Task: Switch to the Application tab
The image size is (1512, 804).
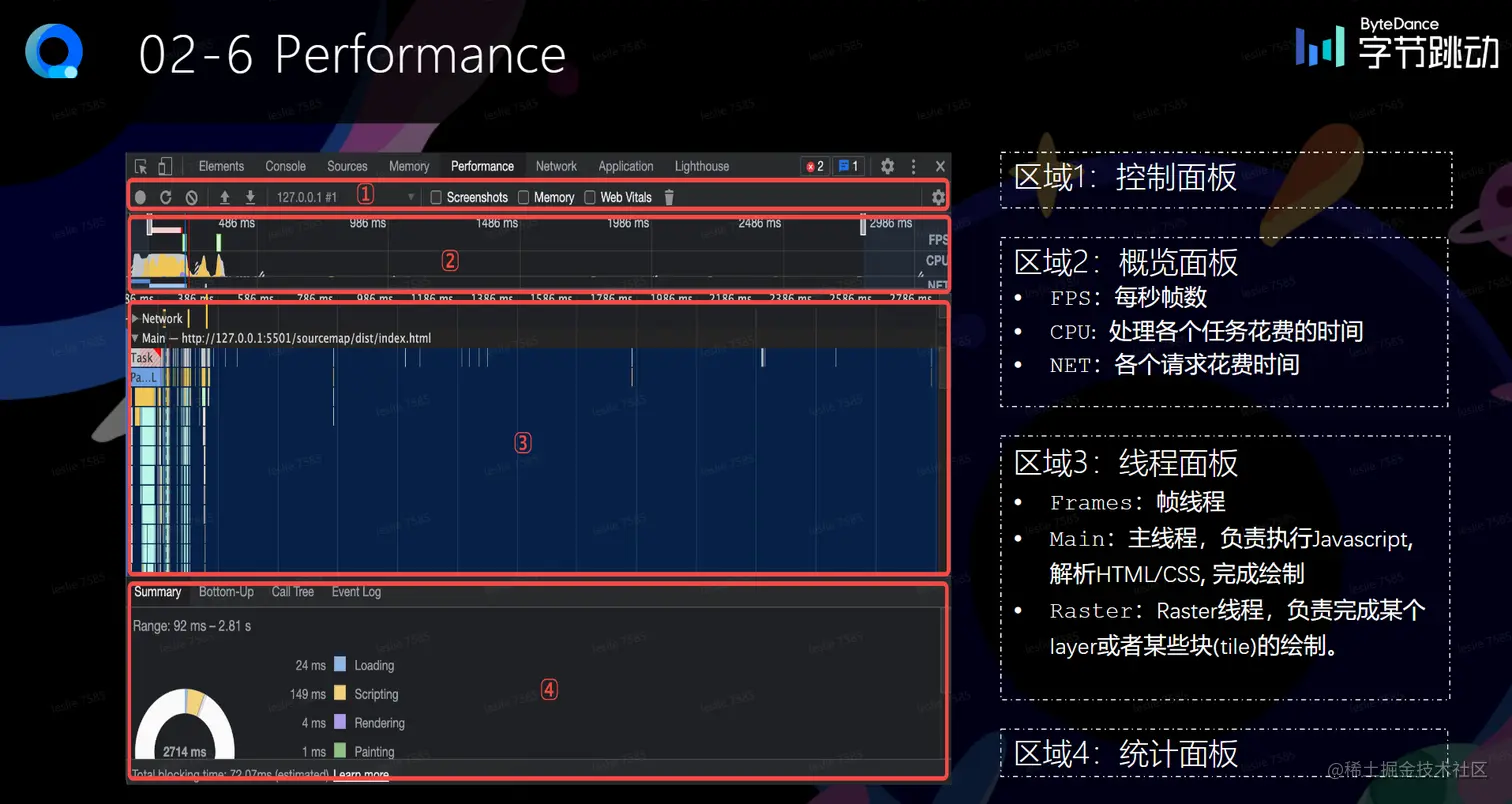Action: point(626,166)
